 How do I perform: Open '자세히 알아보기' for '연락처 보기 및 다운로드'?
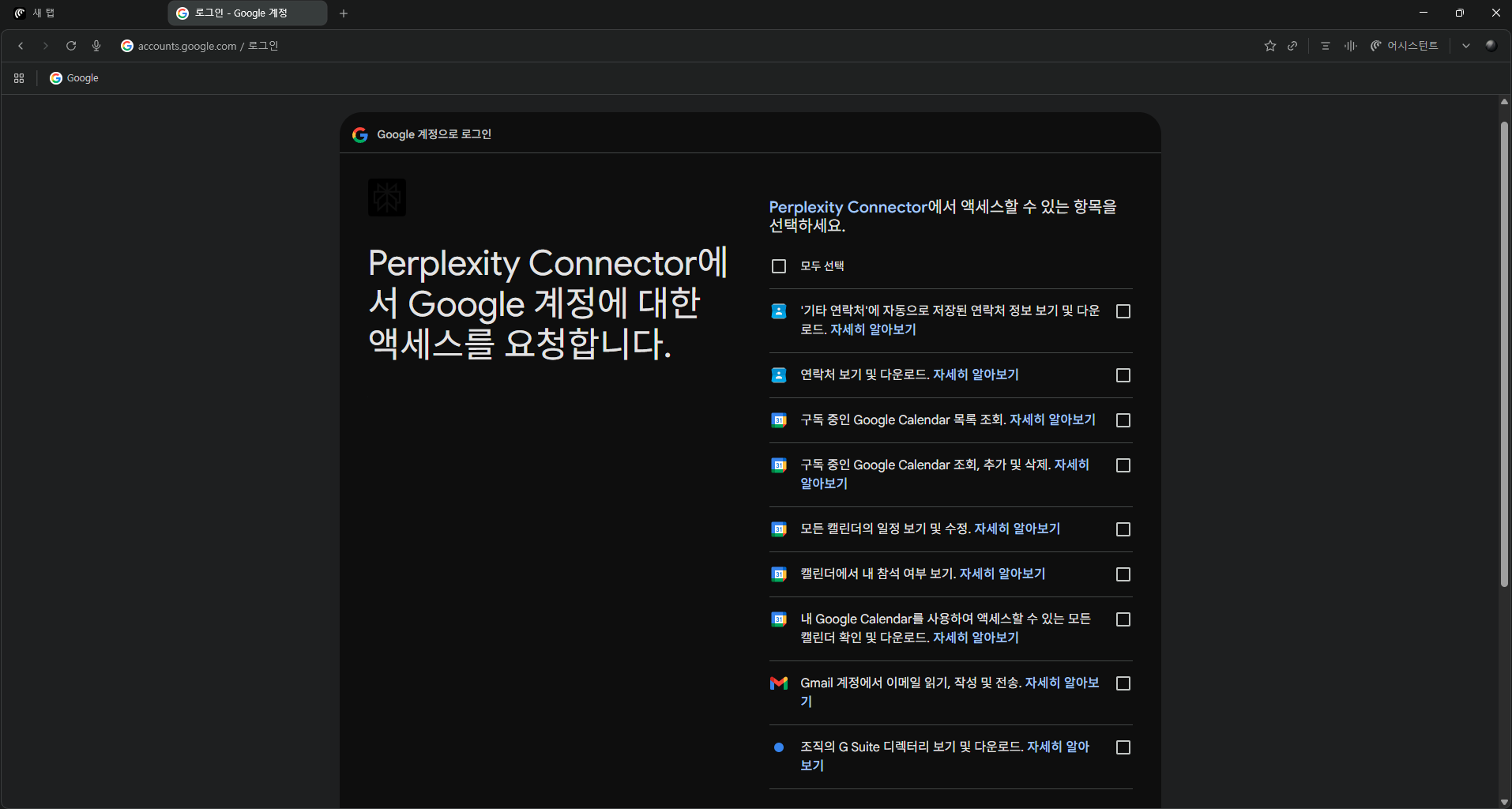pos(976,374)
